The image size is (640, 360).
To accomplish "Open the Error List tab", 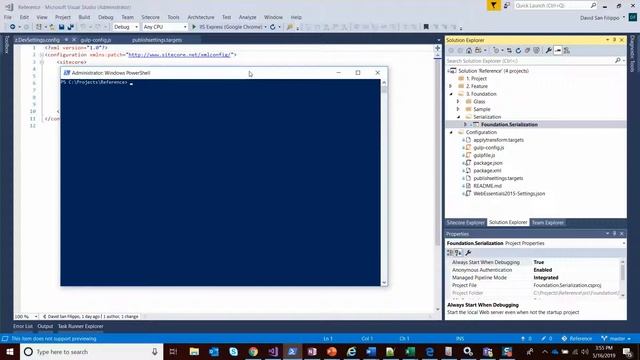I will (x=23, y=326).
